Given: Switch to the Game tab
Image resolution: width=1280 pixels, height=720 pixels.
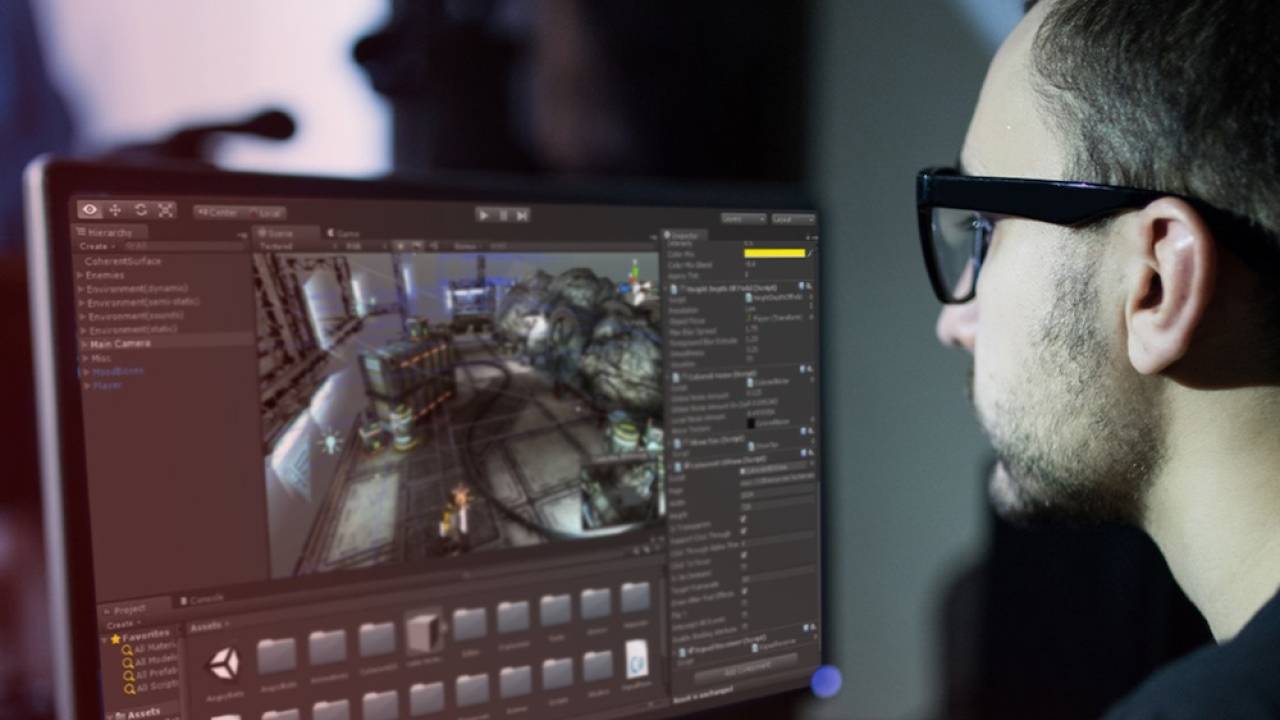Looking at the screenshot, I should click(344, 233).
